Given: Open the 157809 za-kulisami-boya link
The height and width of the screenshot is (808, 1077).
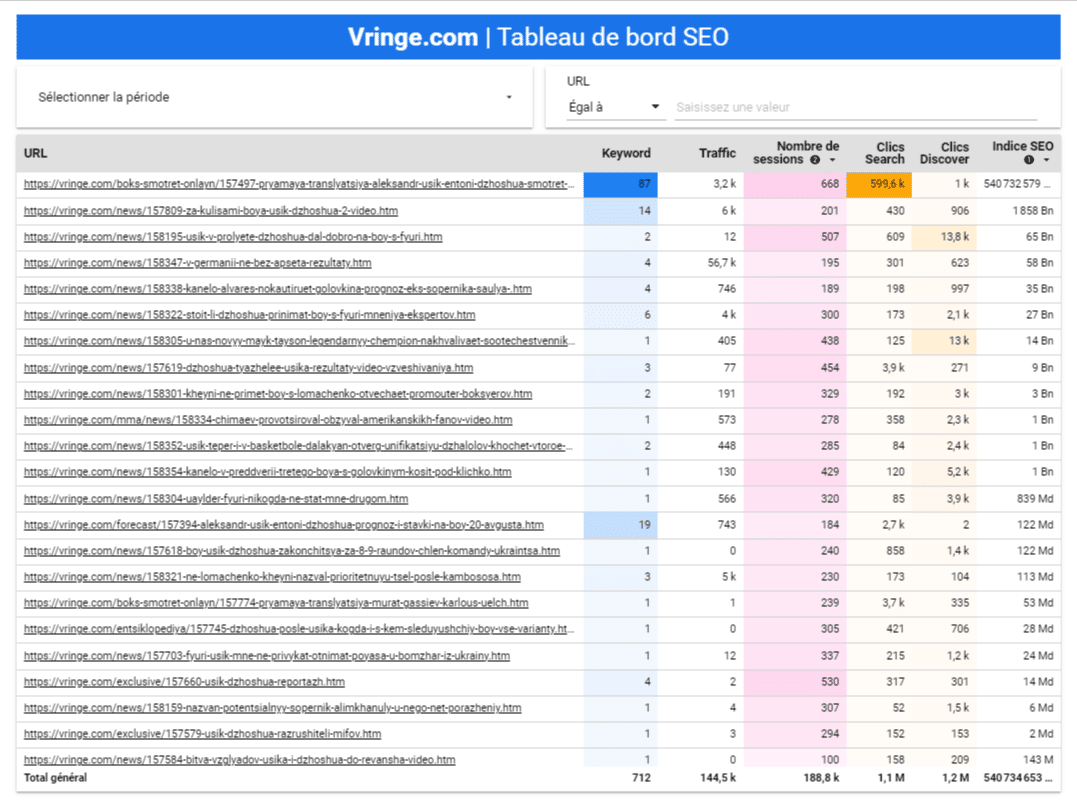Looking at the screenshot, I should [211, 210].
